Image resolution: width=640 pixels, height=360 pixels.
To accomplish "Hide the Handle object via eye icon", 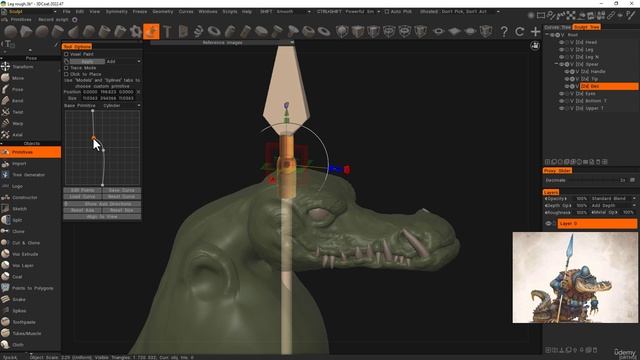I will 567,71.
